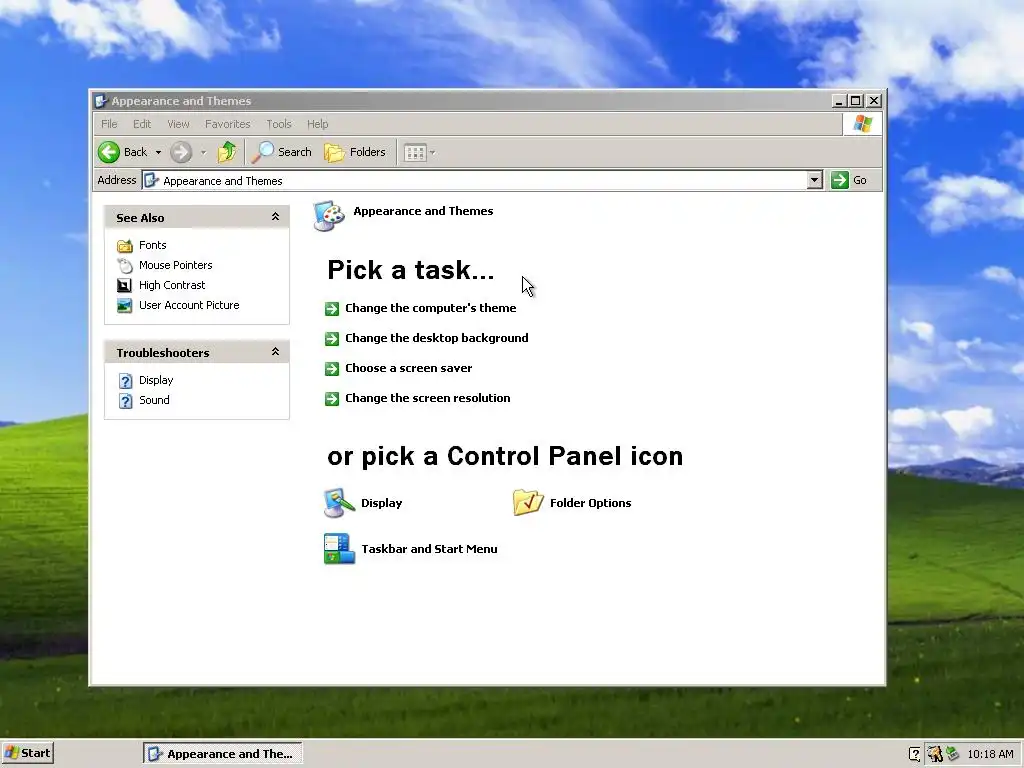Click arrow icon beside Change the desktop background

tap(332, 339)
